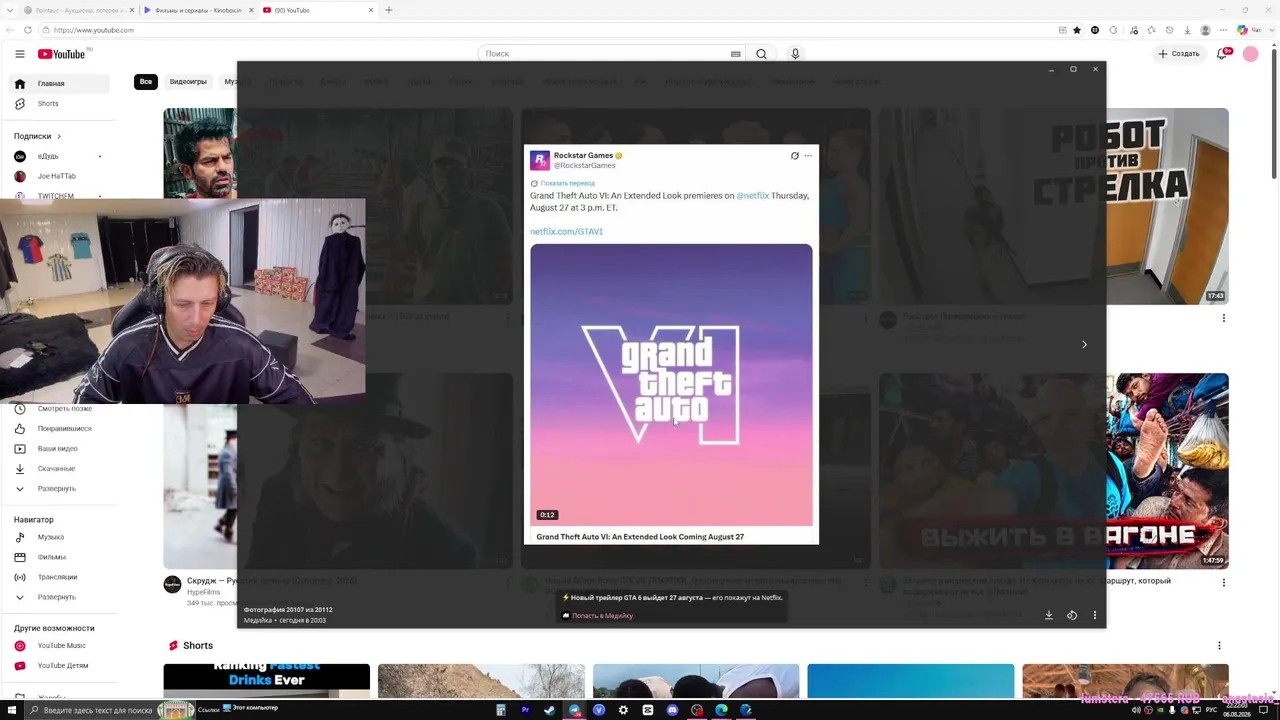Open Settings gear from the taskbar
Image resolution: width=1280 pixels, height=720 pixels.
tap(623, 710)
